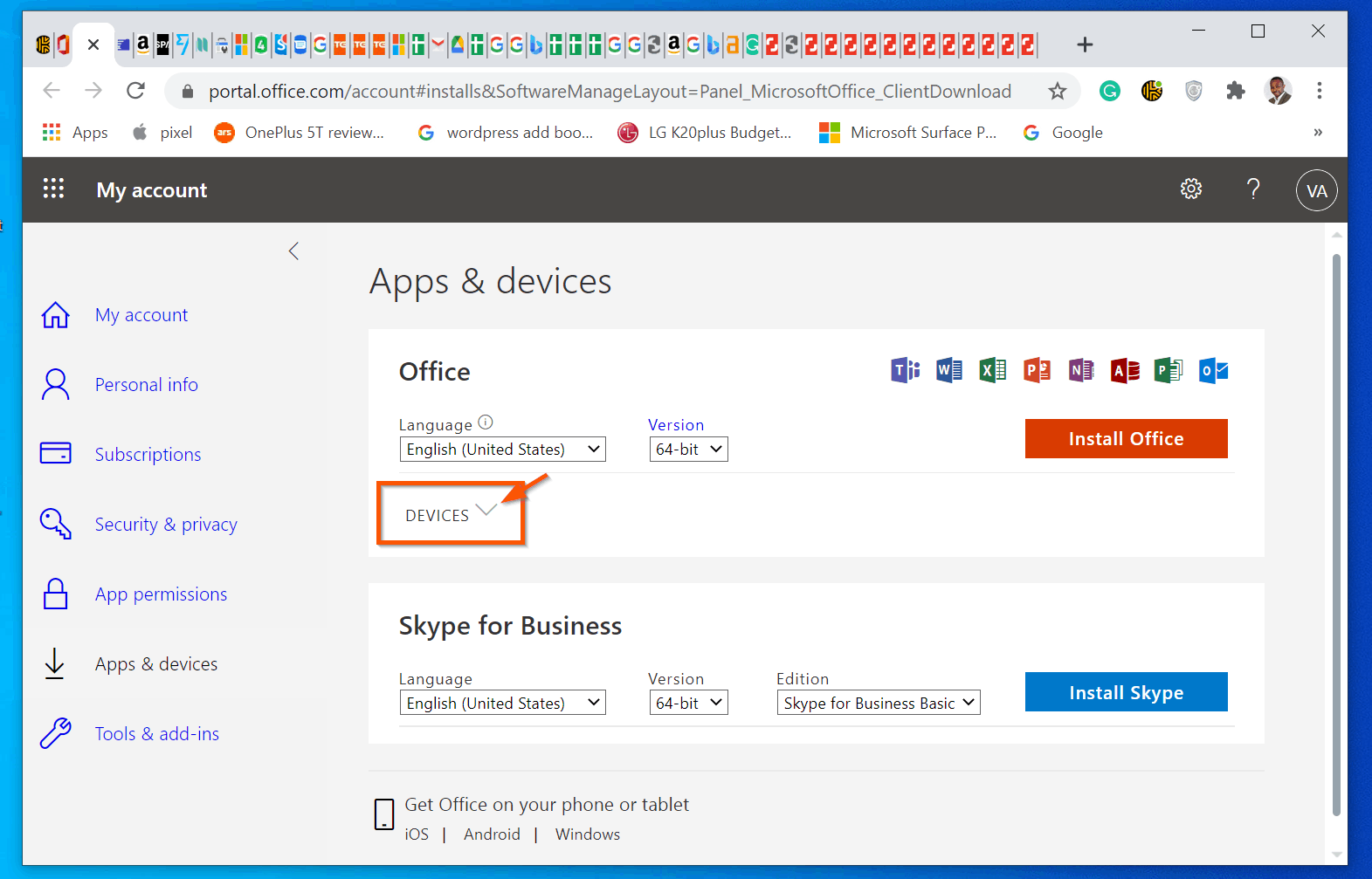Click the Word app icon
Viewport: 1372px width, 879px height.
coord(949,370)
